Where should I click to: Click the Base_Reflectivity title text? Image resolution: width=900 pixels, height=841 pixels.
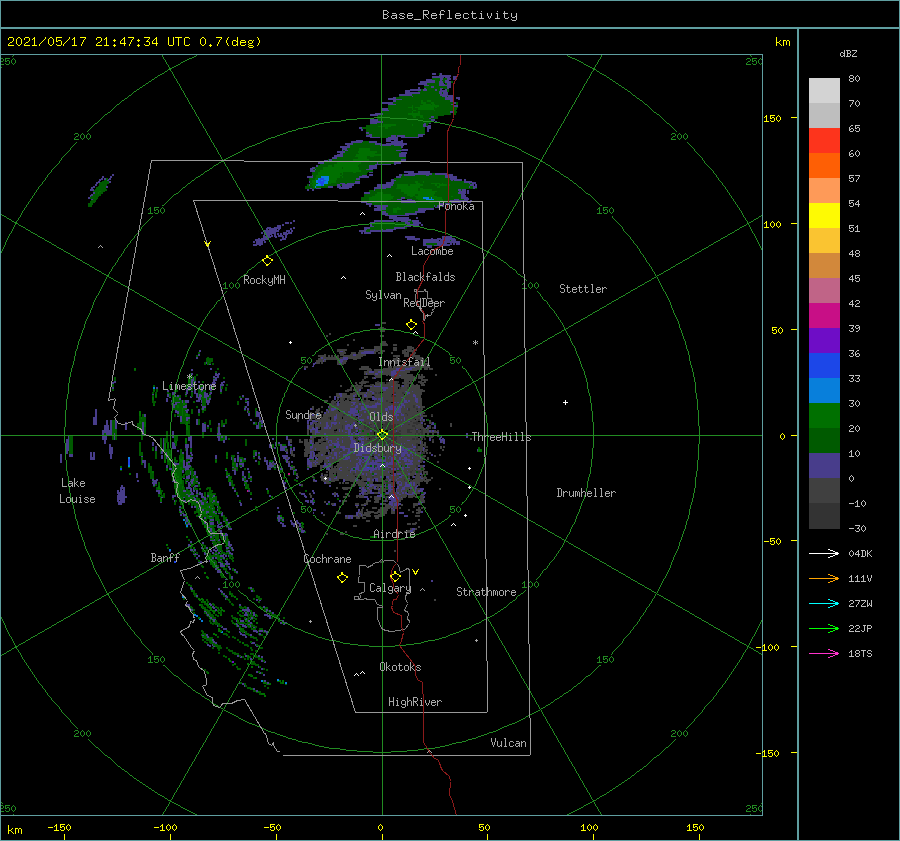pos(450,15)
